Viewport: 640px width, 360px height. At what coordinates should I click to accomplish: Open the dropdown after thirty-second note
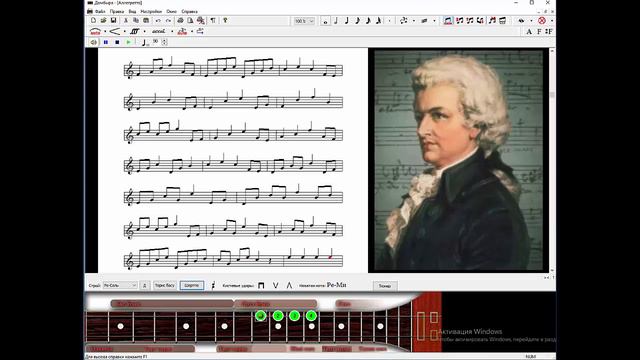[x=389, y=21]
